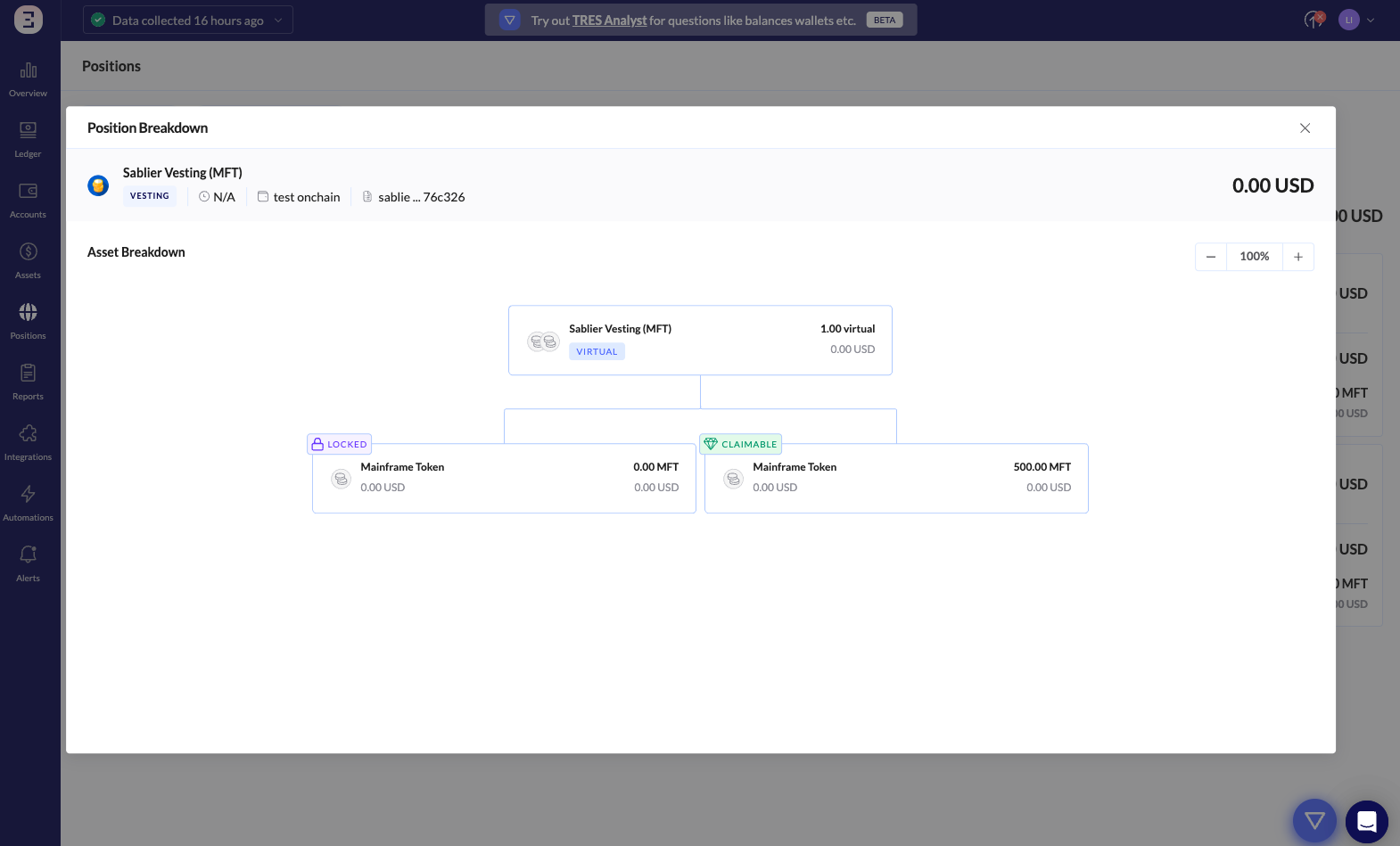
Task: Go to Ledger in the sidebar
Action: pos(29,132)
